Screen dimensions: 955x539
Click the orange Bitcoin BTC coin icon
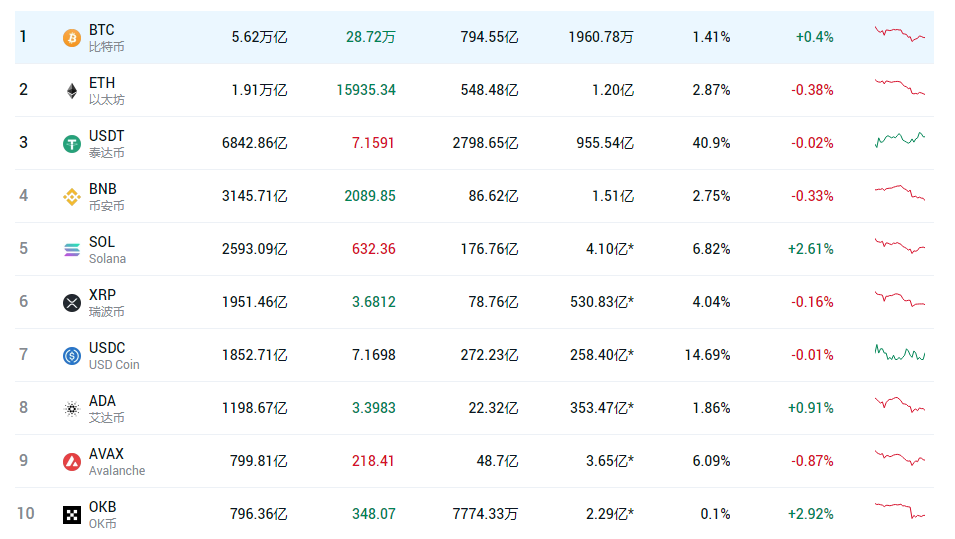[72, 38]
